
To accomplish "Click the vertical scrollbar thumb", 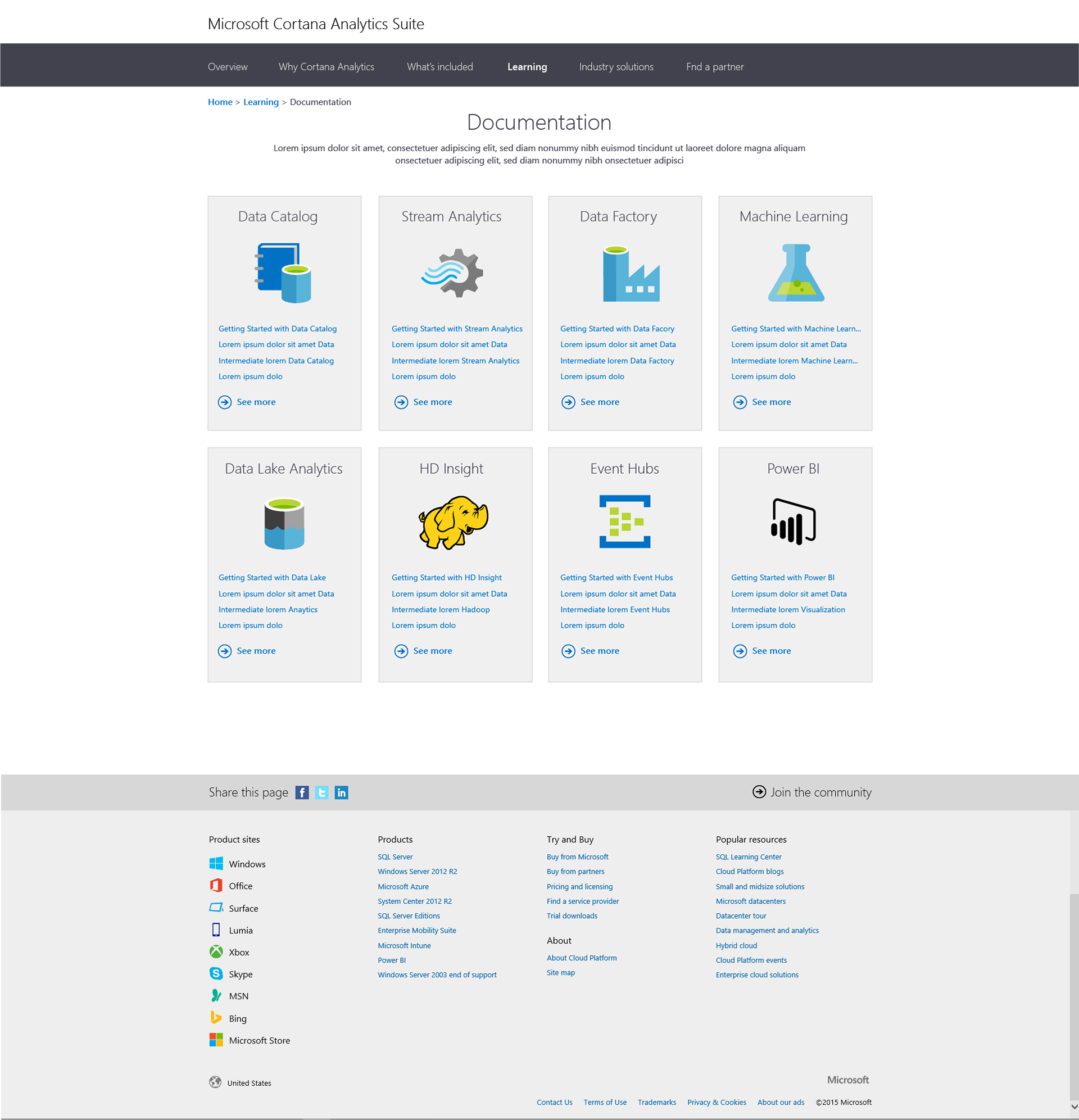I will [x=1074, y=996].
